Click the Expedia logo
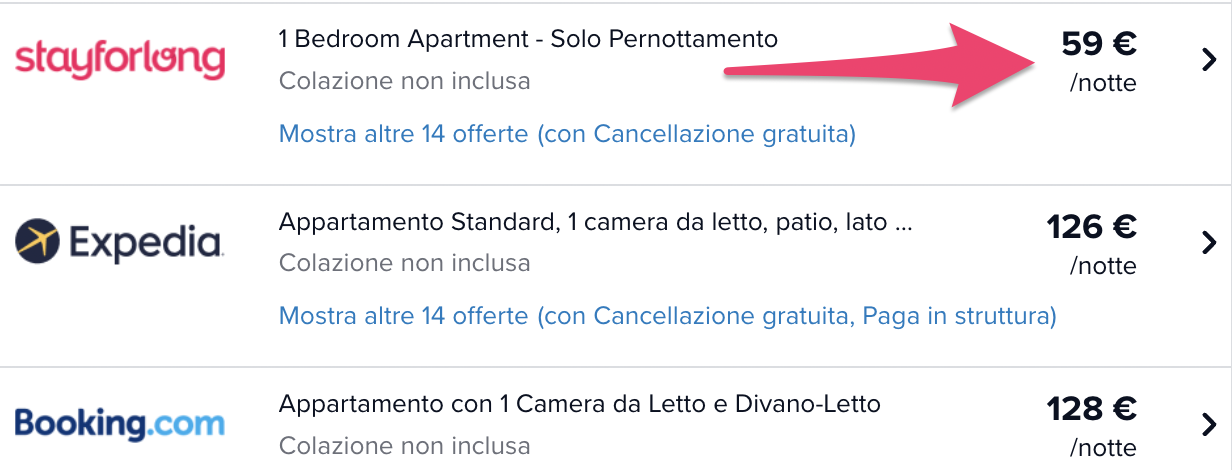The image size is (1232, 470). pos(119,242)
